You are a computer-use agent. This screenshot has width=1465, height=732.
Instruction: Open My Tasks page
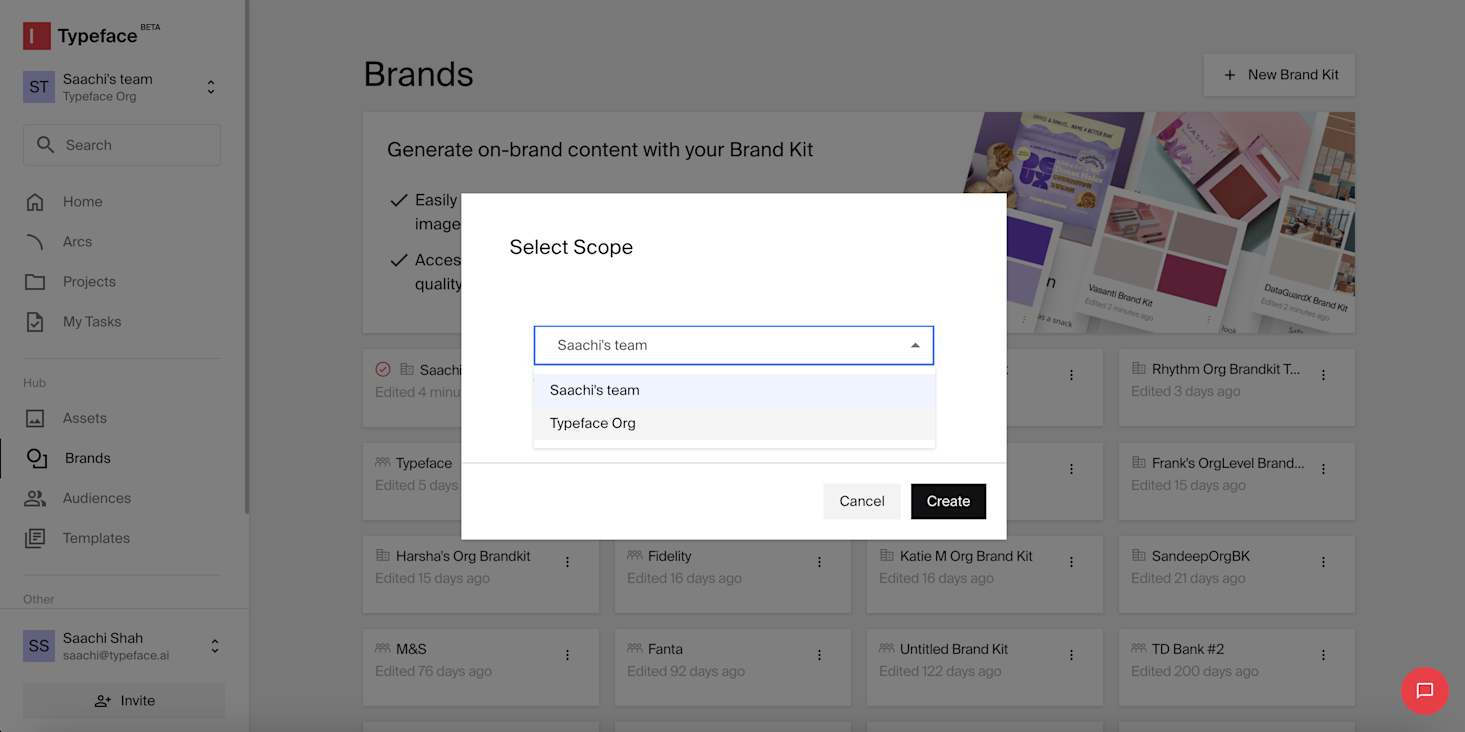click(x=92, y=322)
